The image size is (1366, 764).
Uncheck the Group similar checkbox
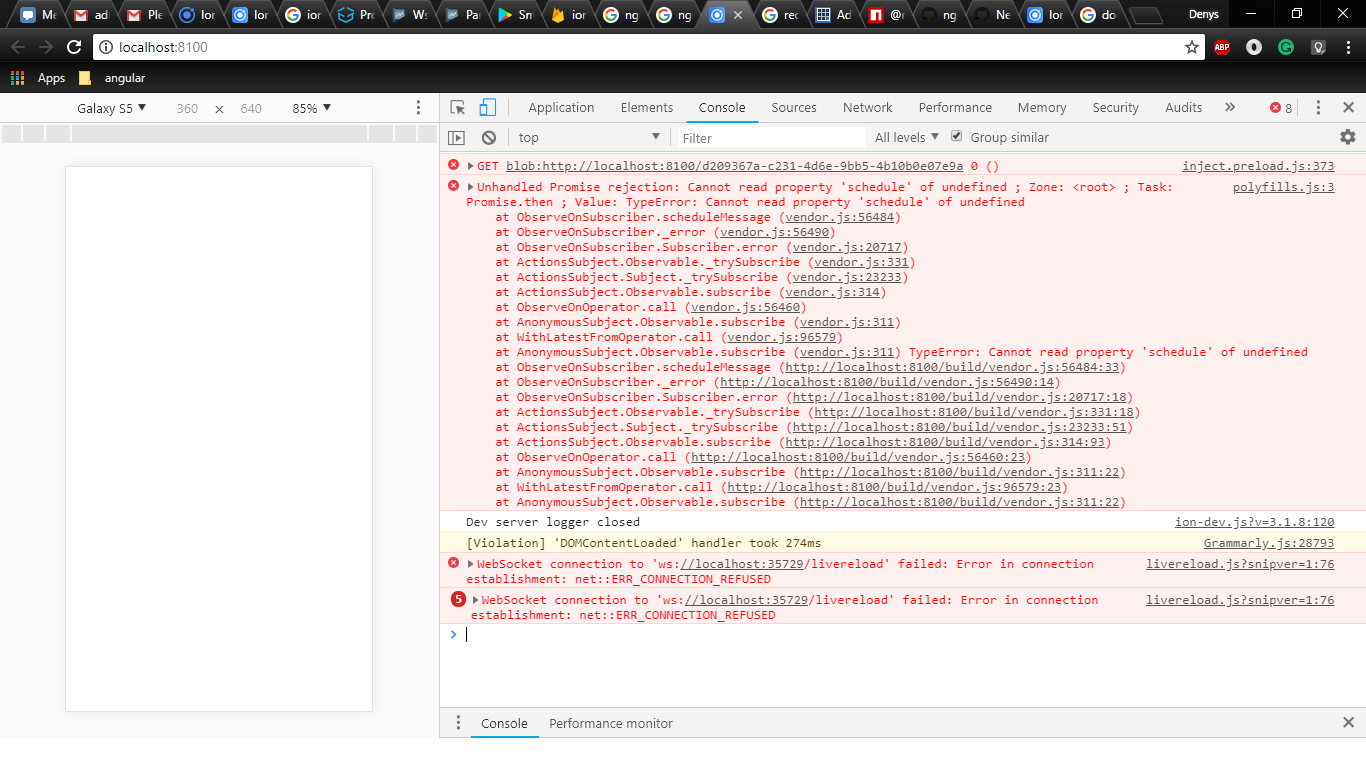coord(956,136)
